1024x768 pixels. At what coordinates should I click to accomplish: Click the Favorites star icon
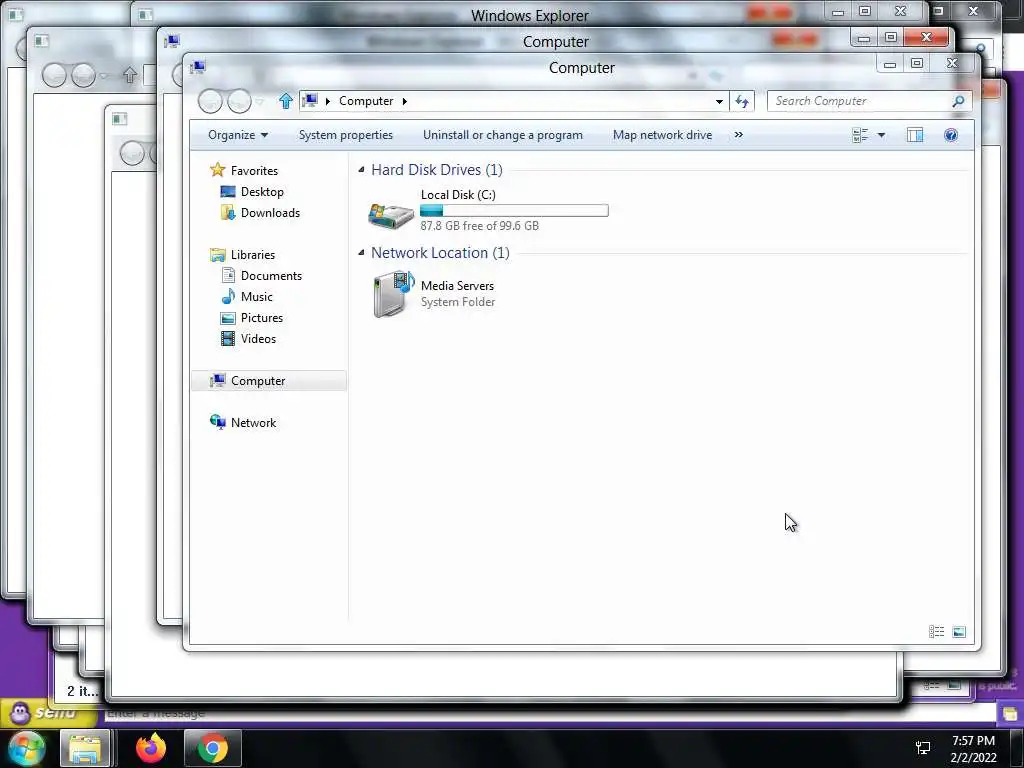click(217, 170)
